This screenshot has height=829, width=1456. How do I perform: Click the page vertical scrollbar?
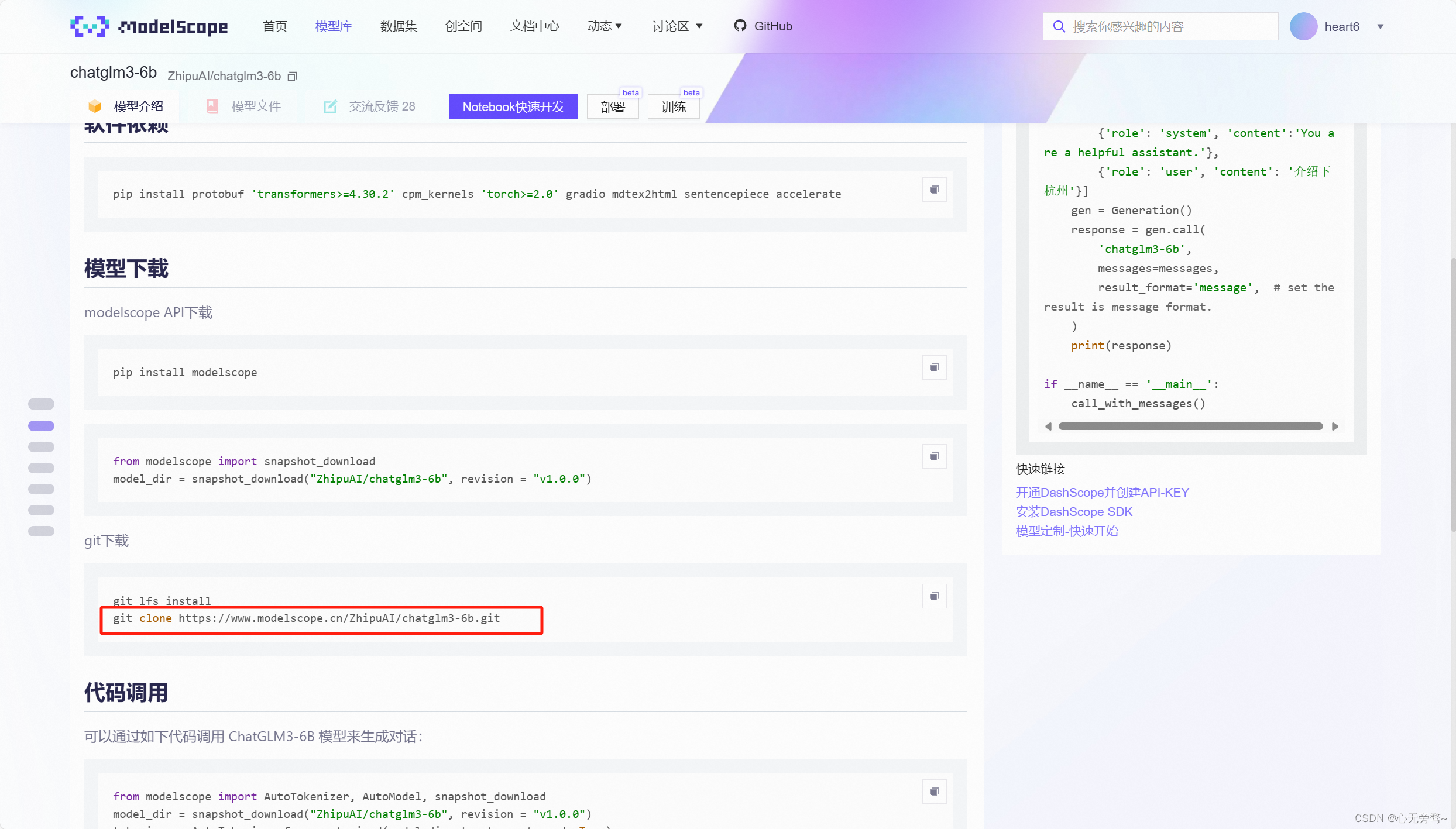1452,395
